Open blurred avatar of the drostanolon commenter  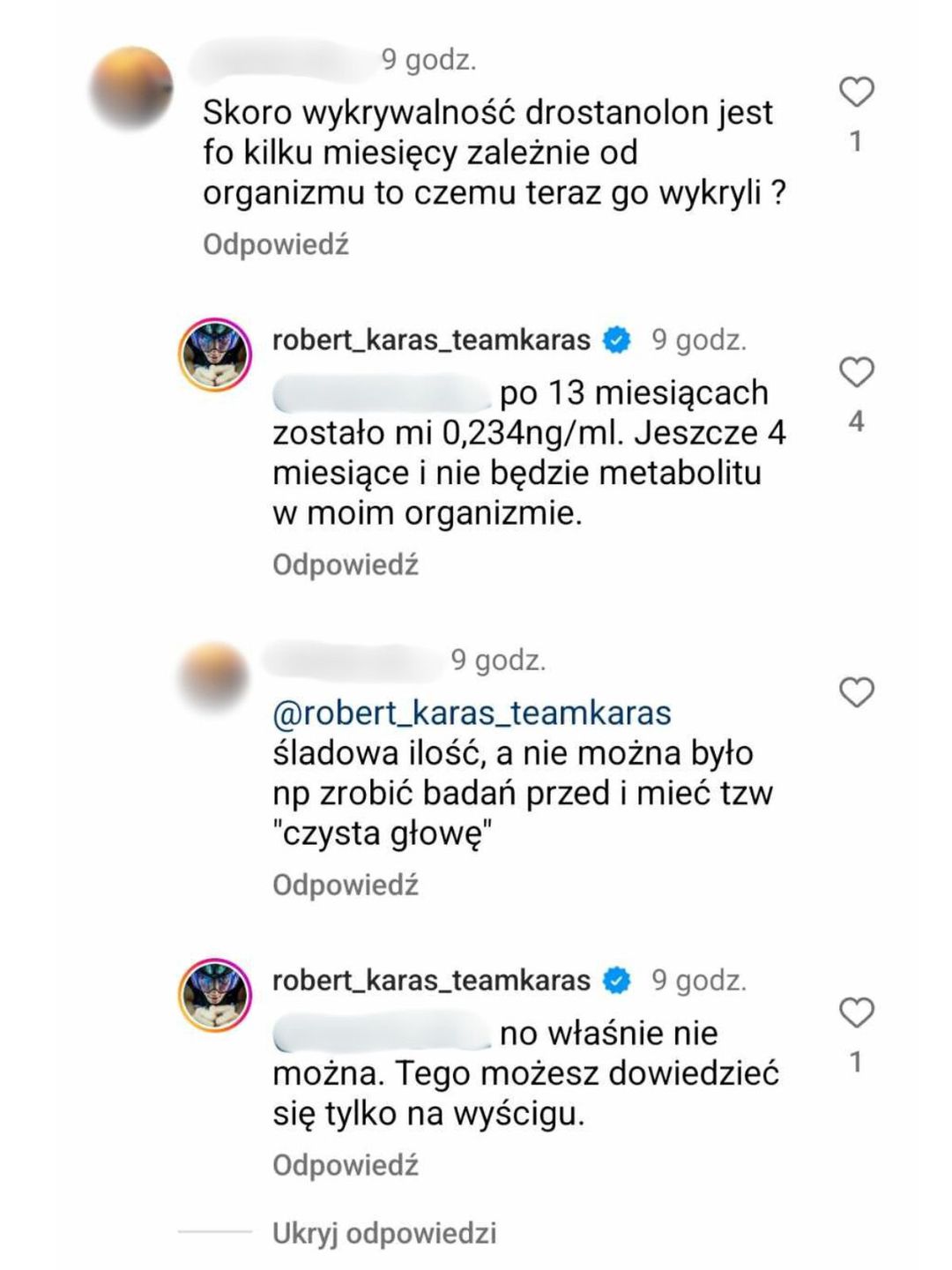pyautogui.click(x=132, y=86)
